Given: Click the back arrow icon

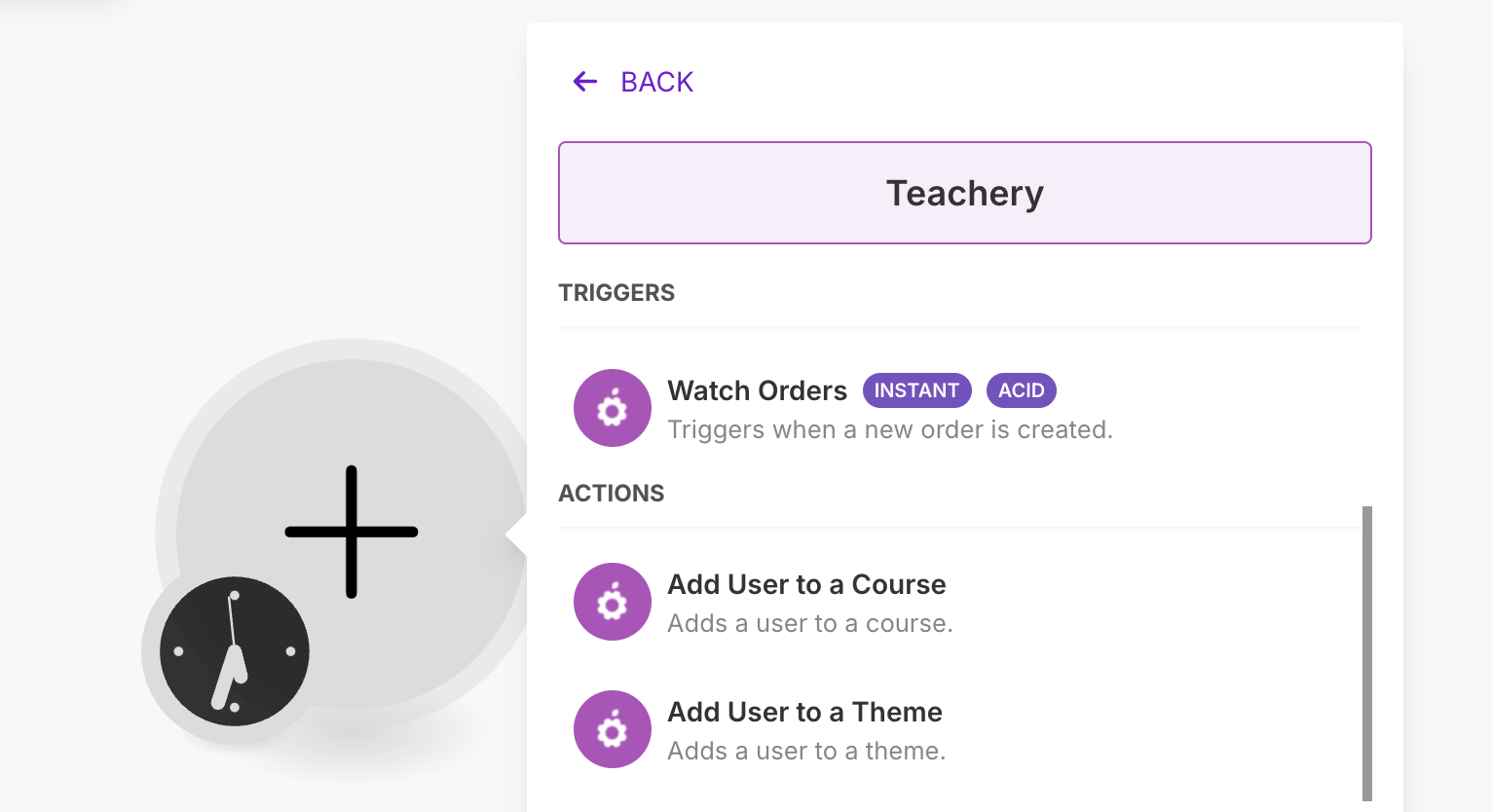Looking at the screenshot, I should (x=585, y=82).
